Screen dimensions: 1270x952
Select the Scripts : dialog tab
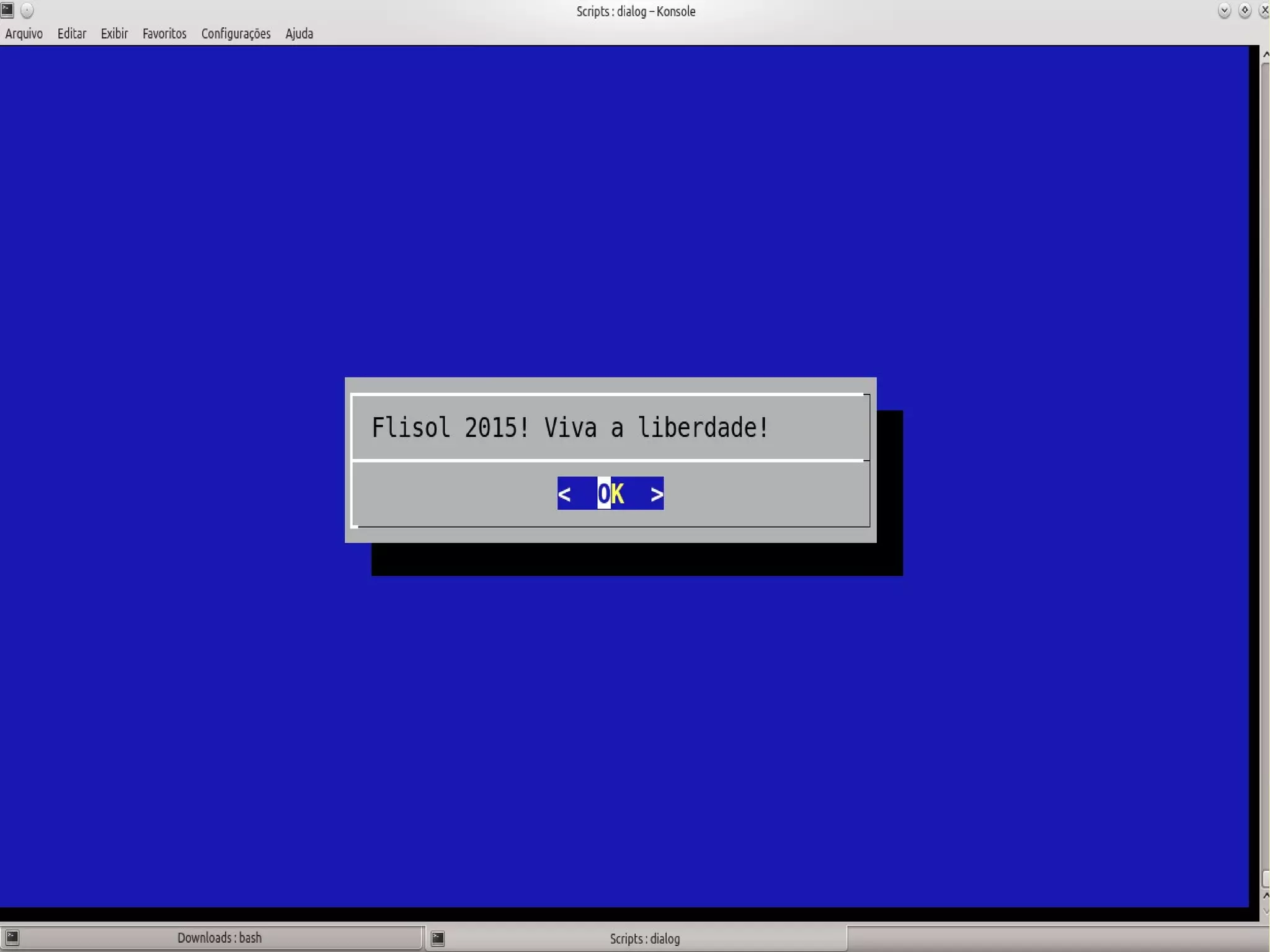(x=644, y=938)
